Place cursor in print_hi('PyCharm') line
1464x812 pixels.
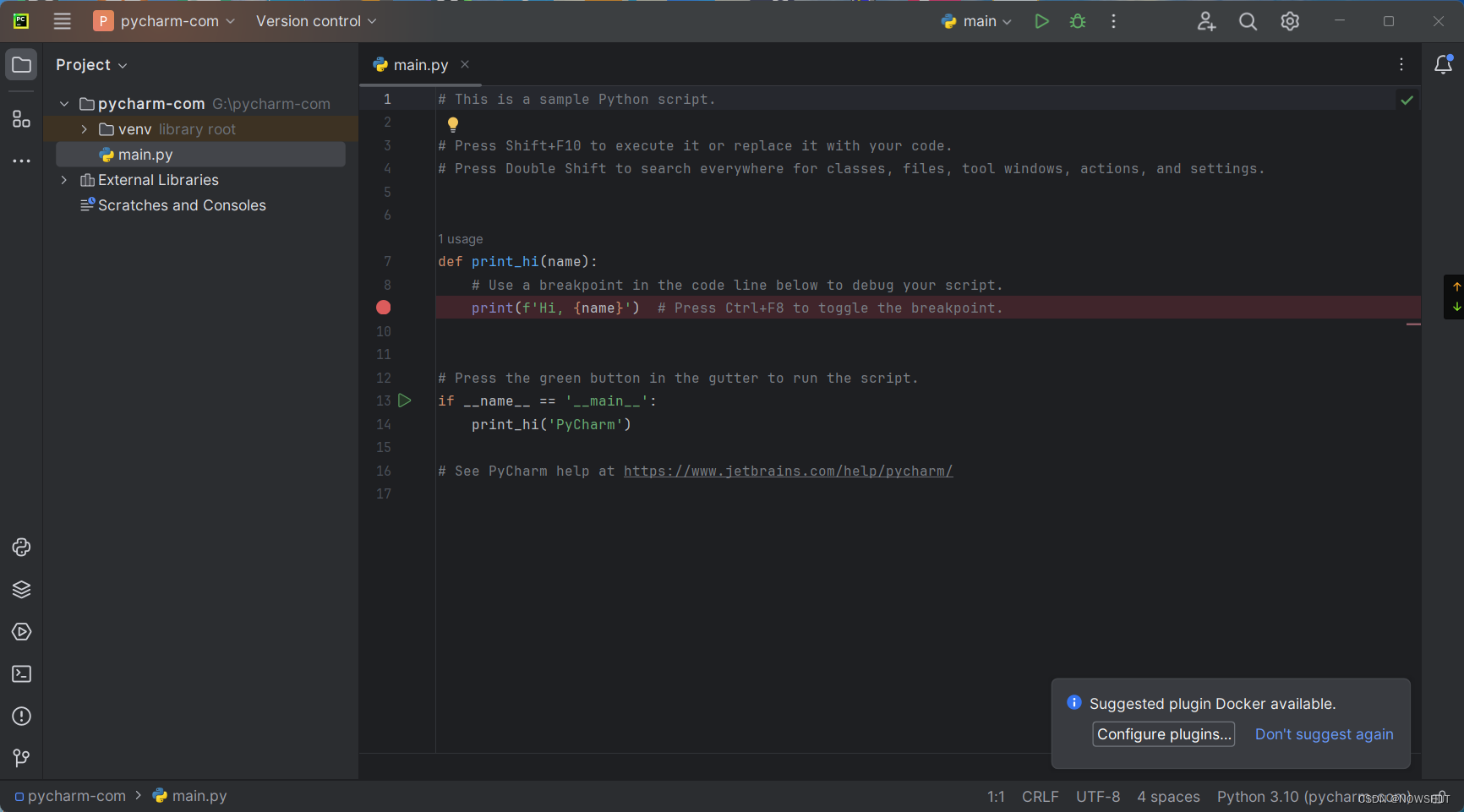click(551, 425)
